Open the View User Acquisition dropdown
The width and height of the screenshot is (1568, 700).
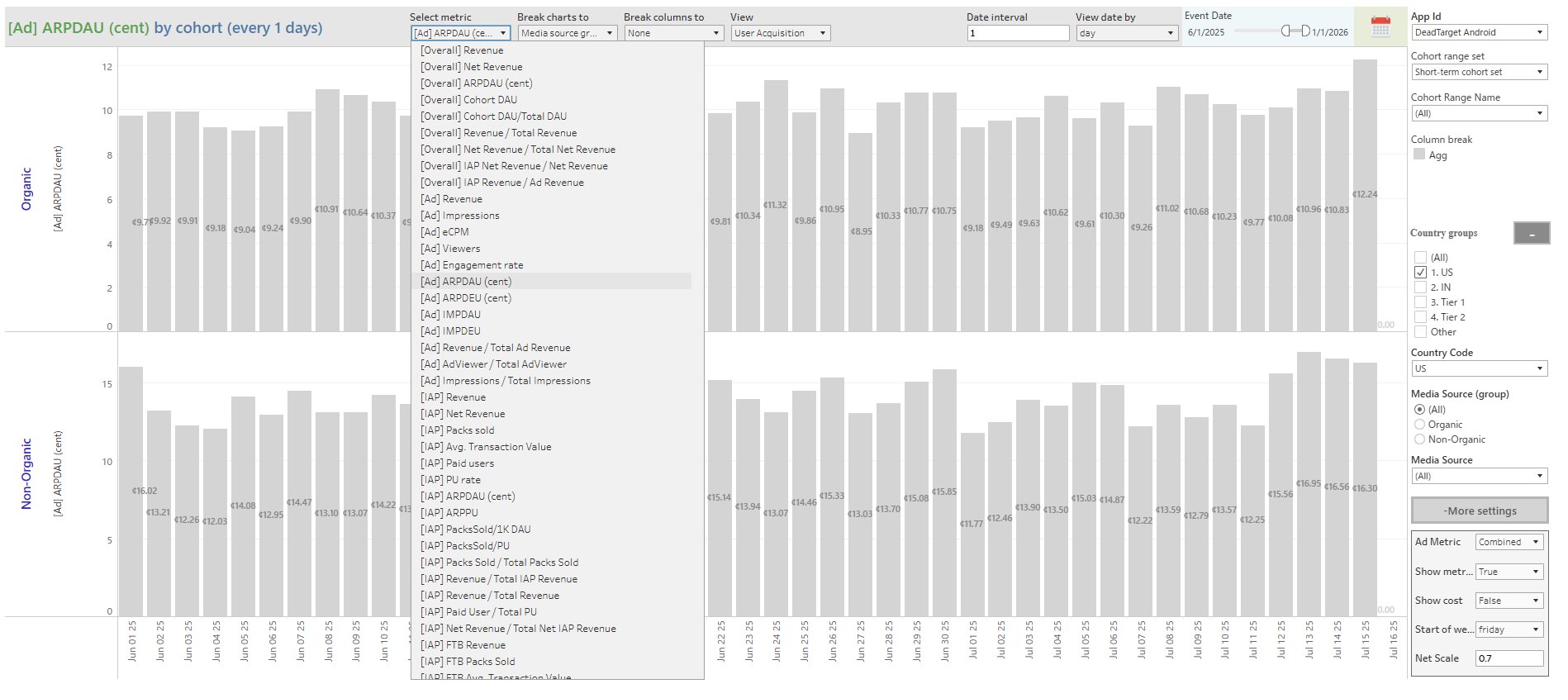pyautogui.click(x=780, y=33)
